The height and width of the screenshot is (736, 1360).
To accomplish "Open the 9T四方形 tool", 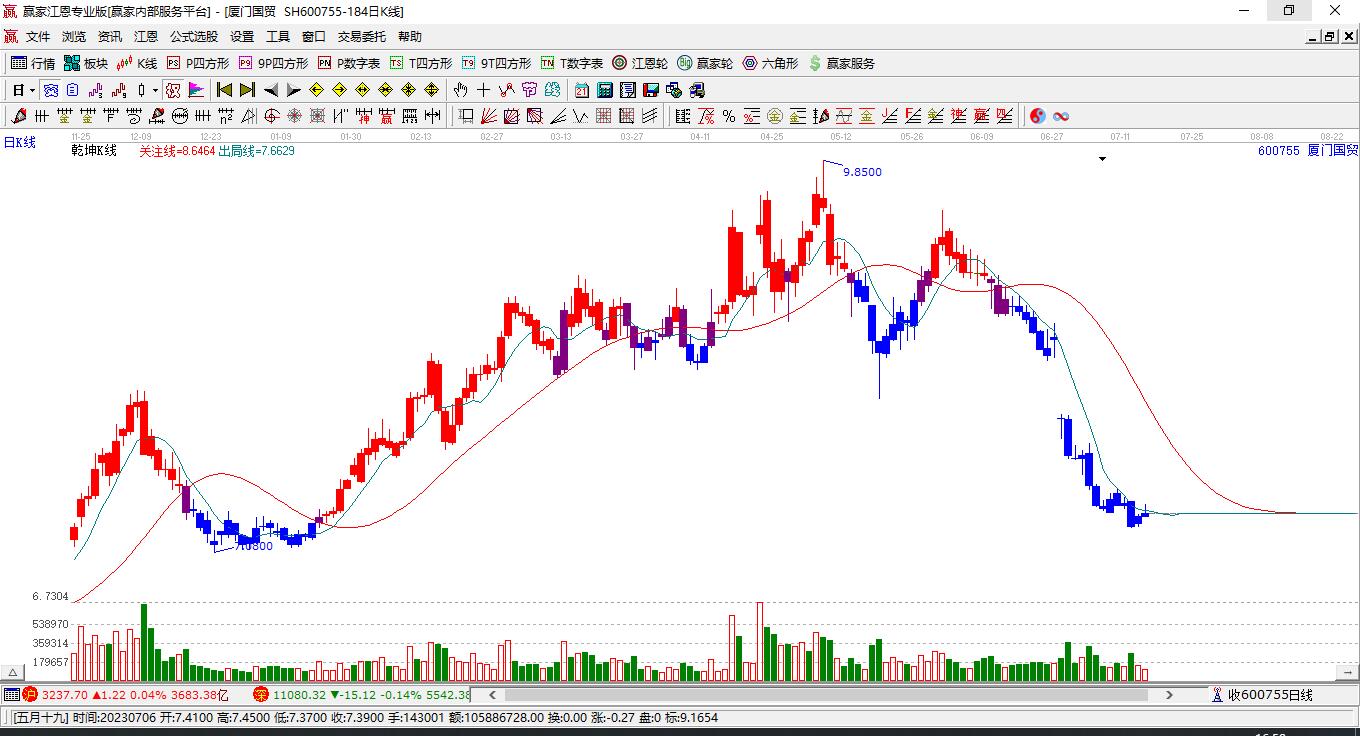I will pos(496,63).
